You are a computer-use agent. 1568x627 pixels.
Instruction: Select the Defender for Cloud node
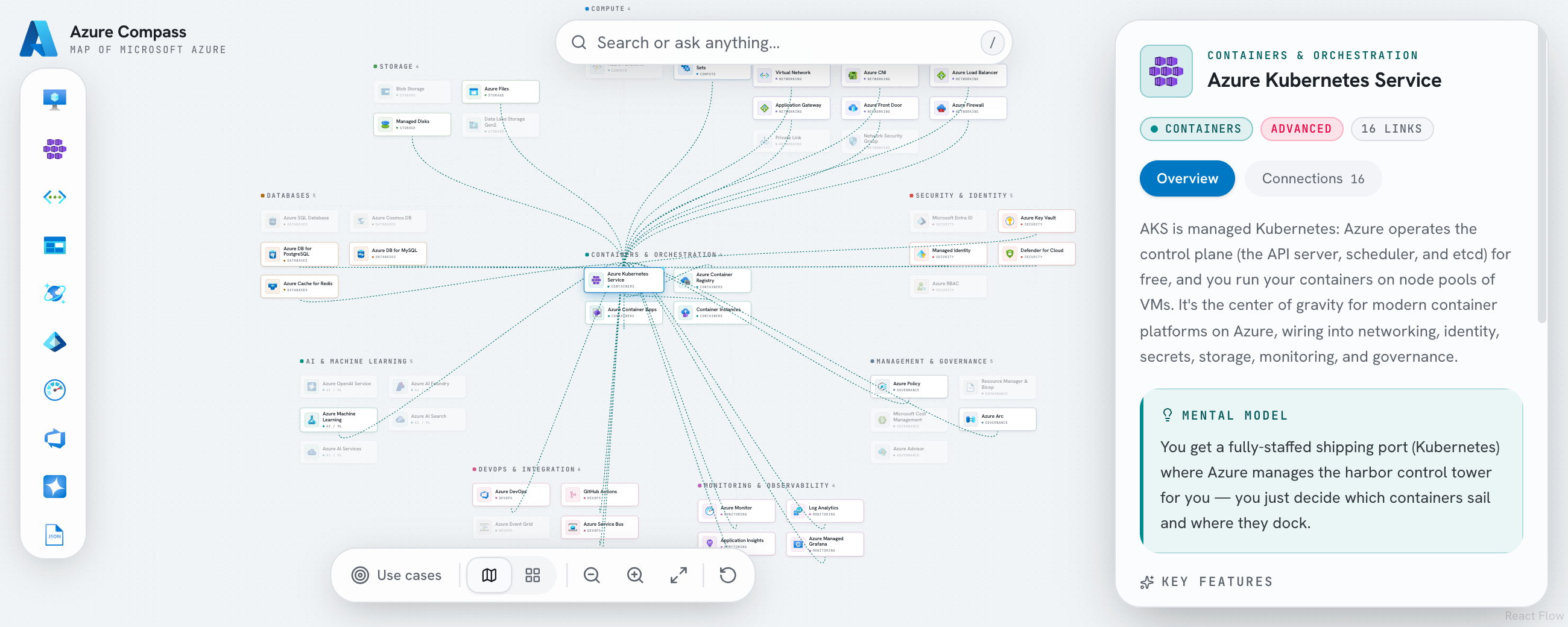1037,253
